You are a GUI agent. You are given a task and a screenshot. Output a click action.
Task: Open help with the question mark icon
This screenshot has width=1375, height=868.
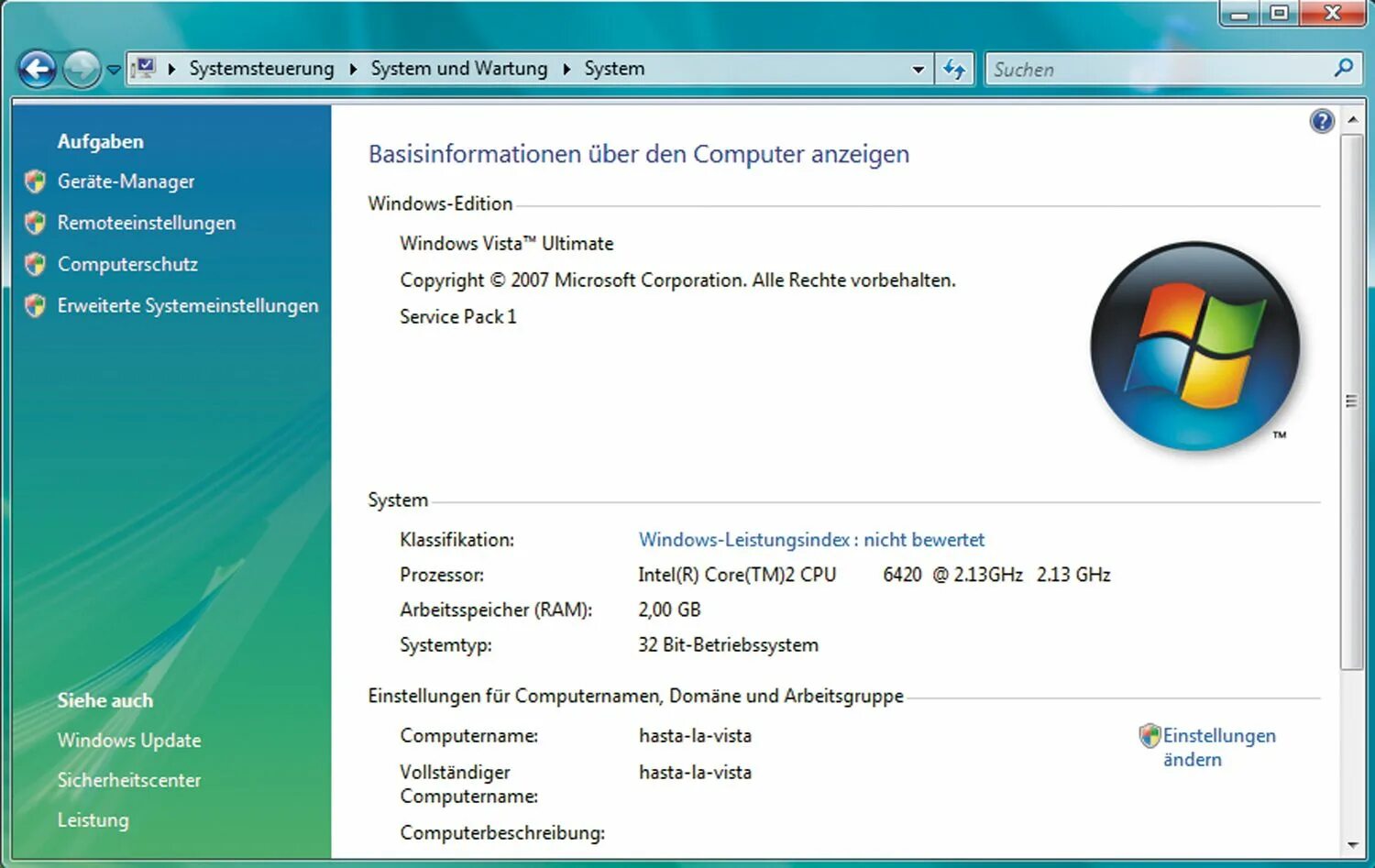tap(1322, 121)
